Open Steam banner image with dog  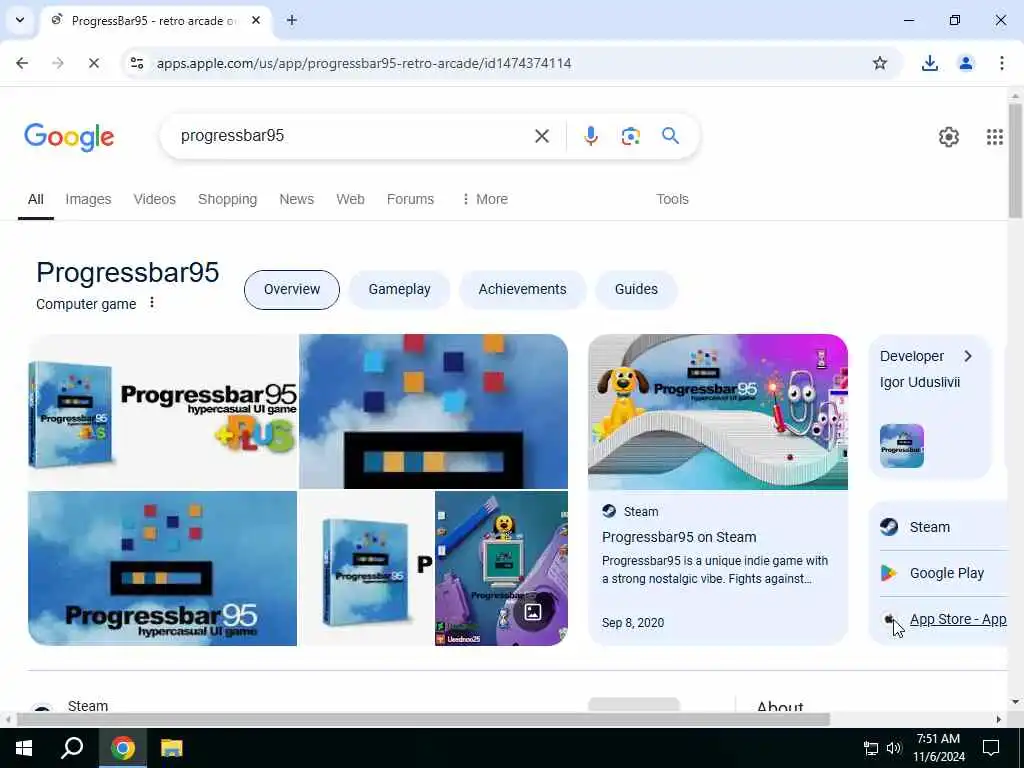pos(718,412)
